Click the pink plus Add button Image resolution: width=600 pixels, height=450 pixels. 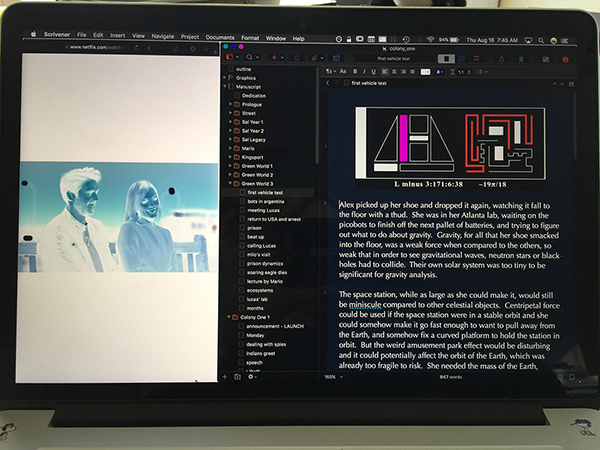274,57
